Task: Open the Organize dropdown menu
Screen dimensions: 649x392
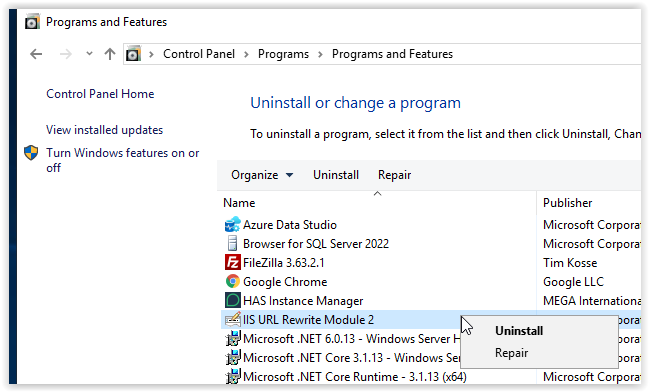Action: tap(262, 175)
